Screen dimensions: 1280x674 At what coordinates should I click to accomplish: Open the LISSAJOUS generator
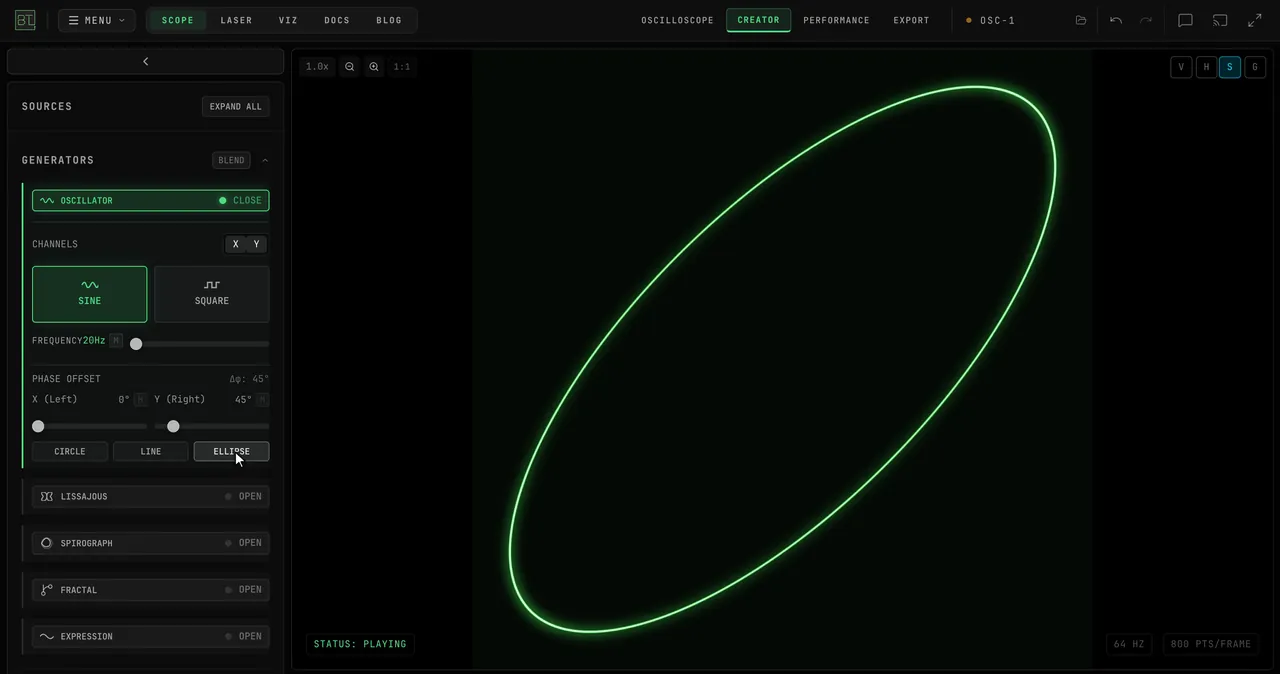pyautogui.click(x=150, y=496)
